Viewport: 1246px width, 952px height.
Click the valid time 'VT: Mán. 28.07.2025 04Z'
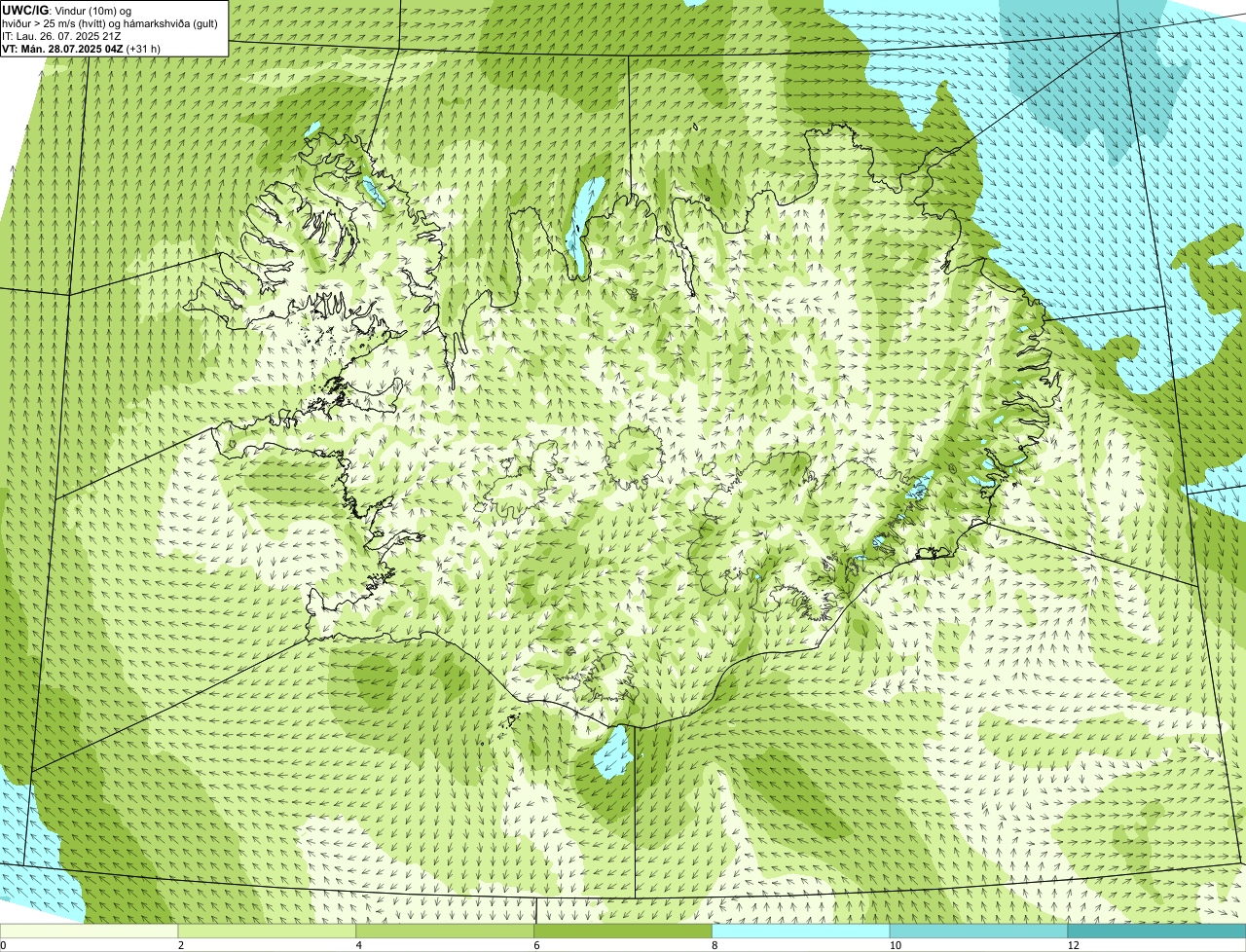62,48
